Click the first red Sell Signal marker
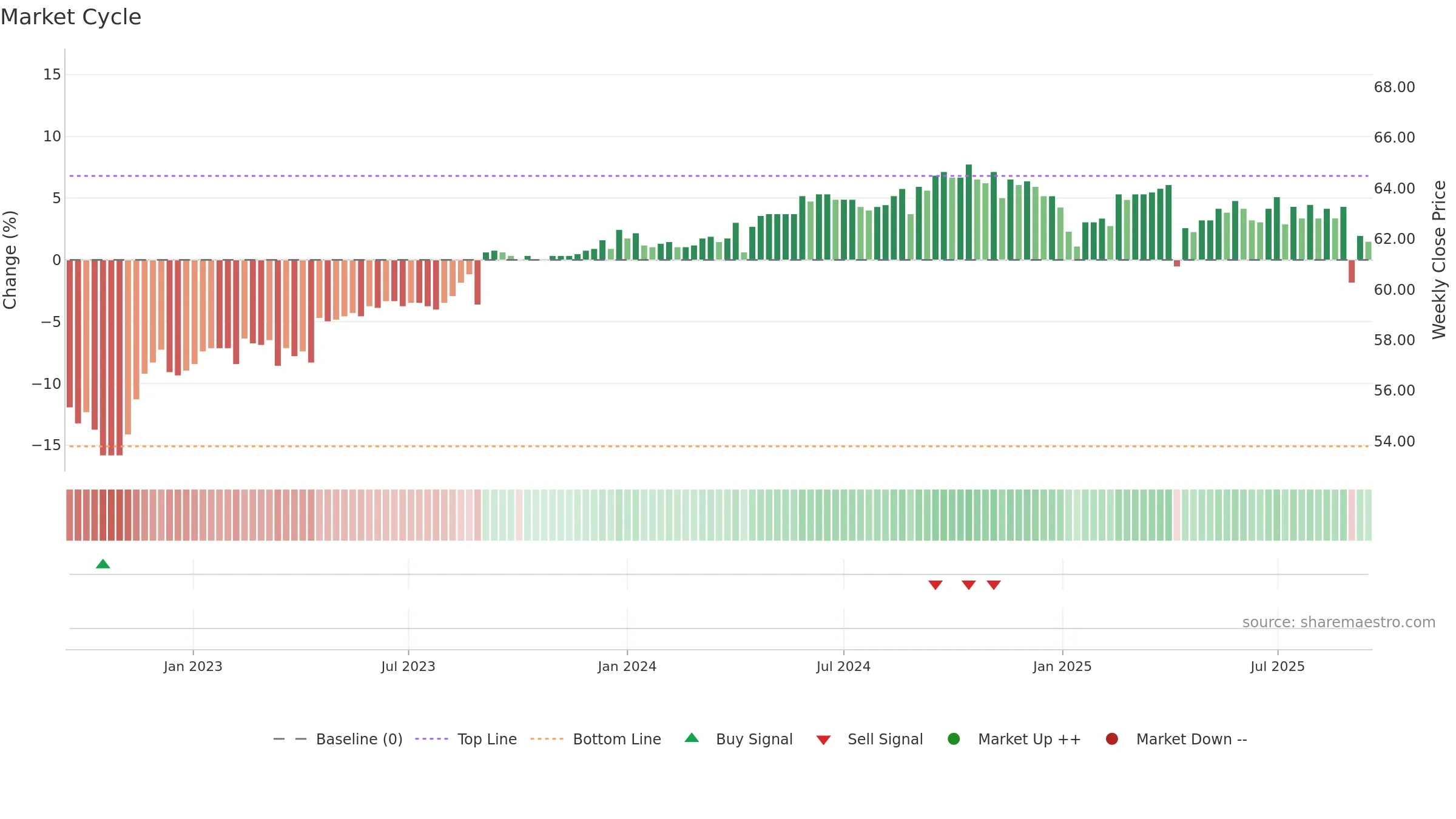Viewport: 1456px width, 819px height. click(935, 585)
